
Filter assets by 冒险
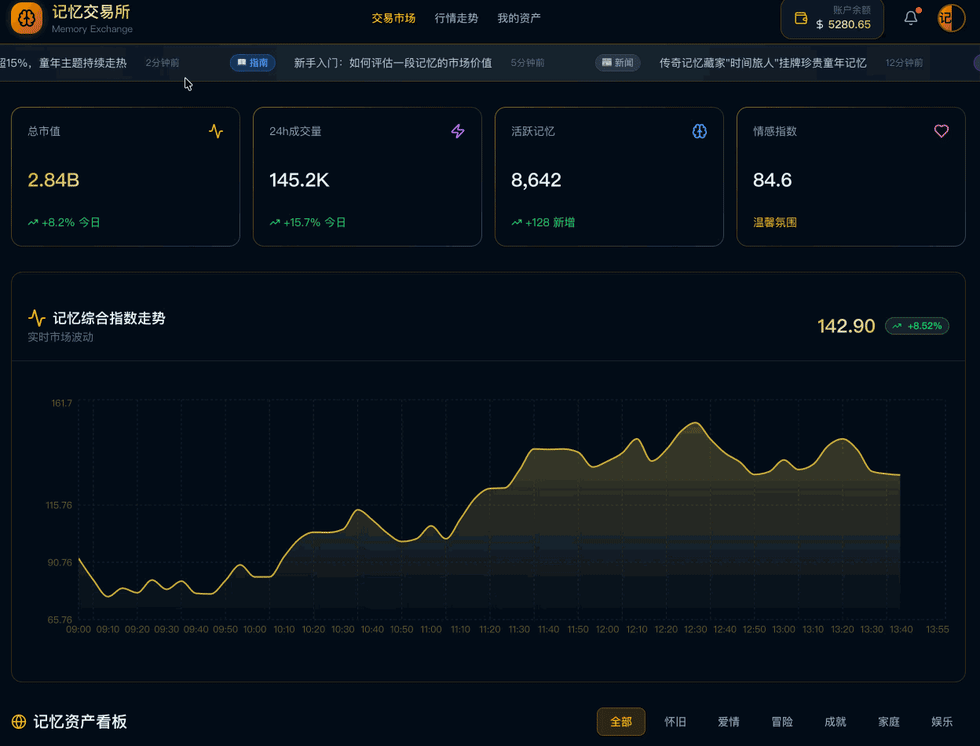point(782,722)
